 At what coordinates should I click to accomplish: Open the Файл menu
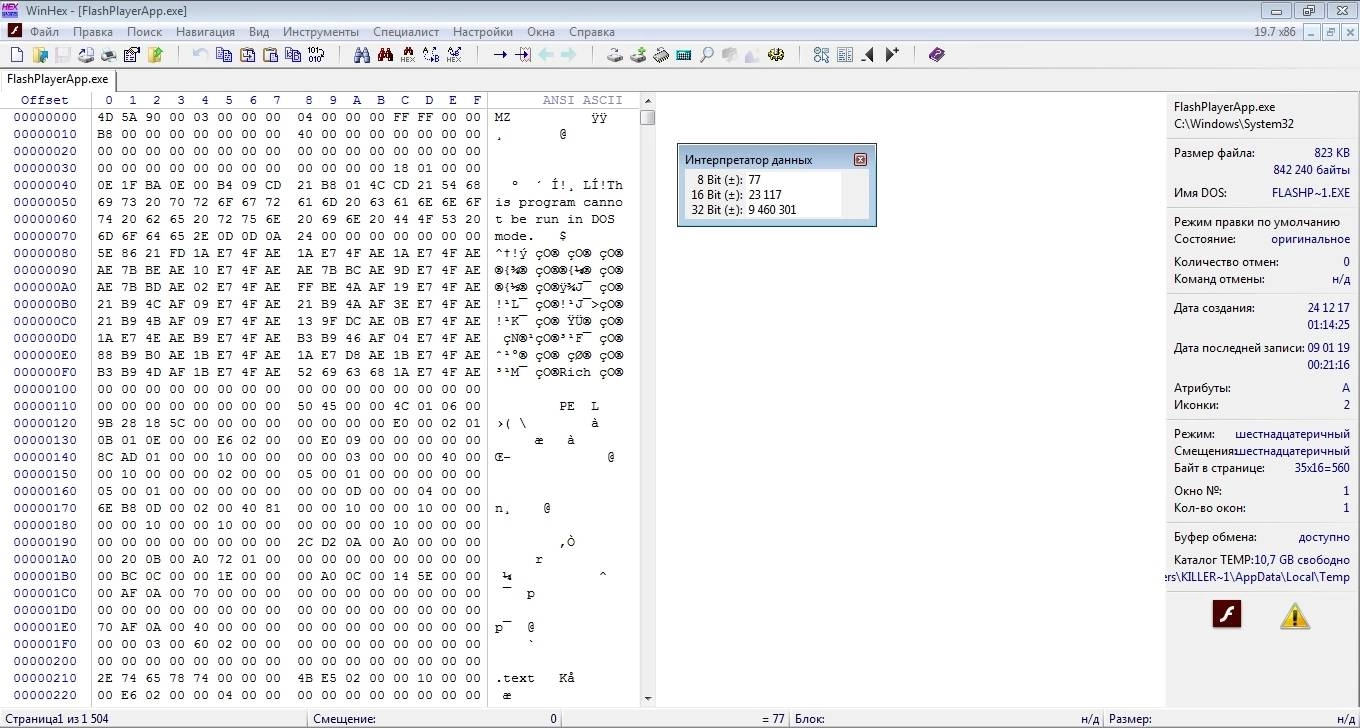45,32
